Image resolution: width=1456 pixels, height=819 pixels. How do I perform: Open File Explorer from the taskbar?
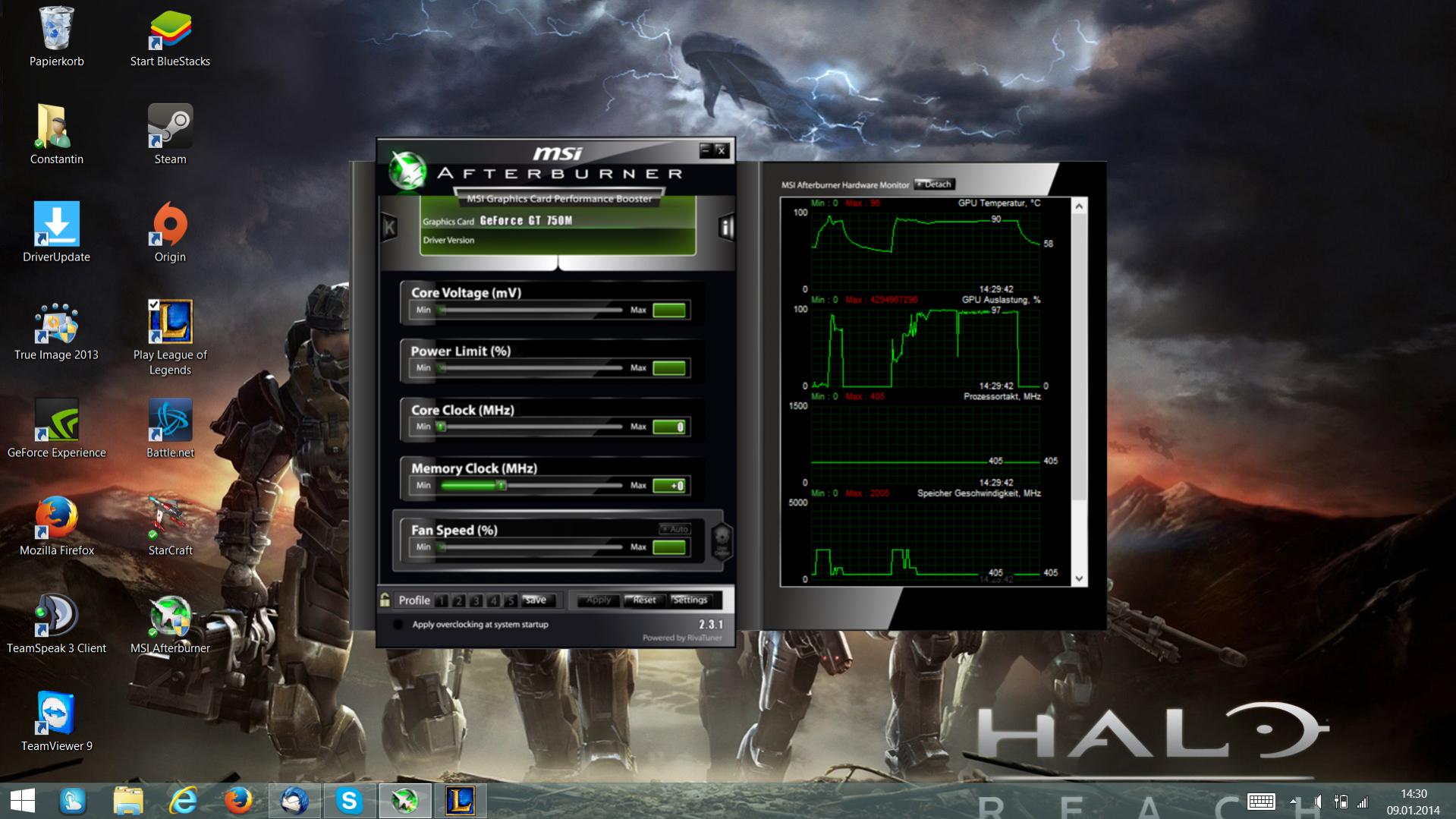pyautogui.click(x=128, y=801)
